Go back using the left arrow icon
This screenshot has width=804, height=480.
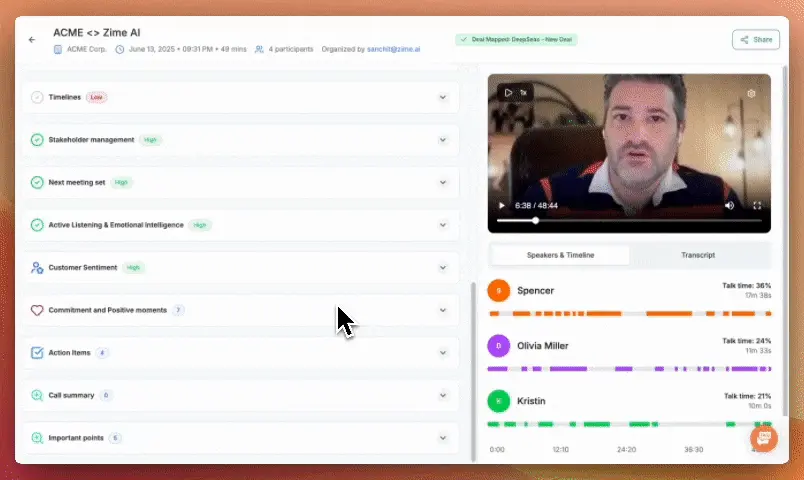(x=32, y=39)
